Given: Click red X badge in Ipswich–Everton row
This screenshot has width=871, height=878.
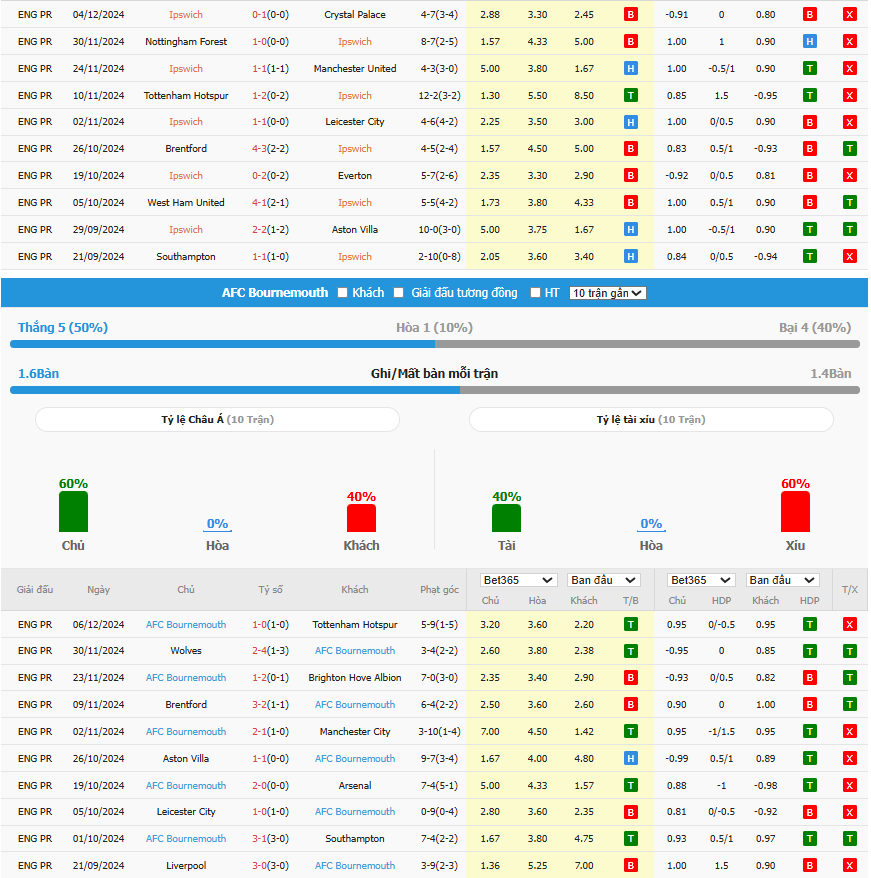Looking at the screenshot, I should (850, 175).
